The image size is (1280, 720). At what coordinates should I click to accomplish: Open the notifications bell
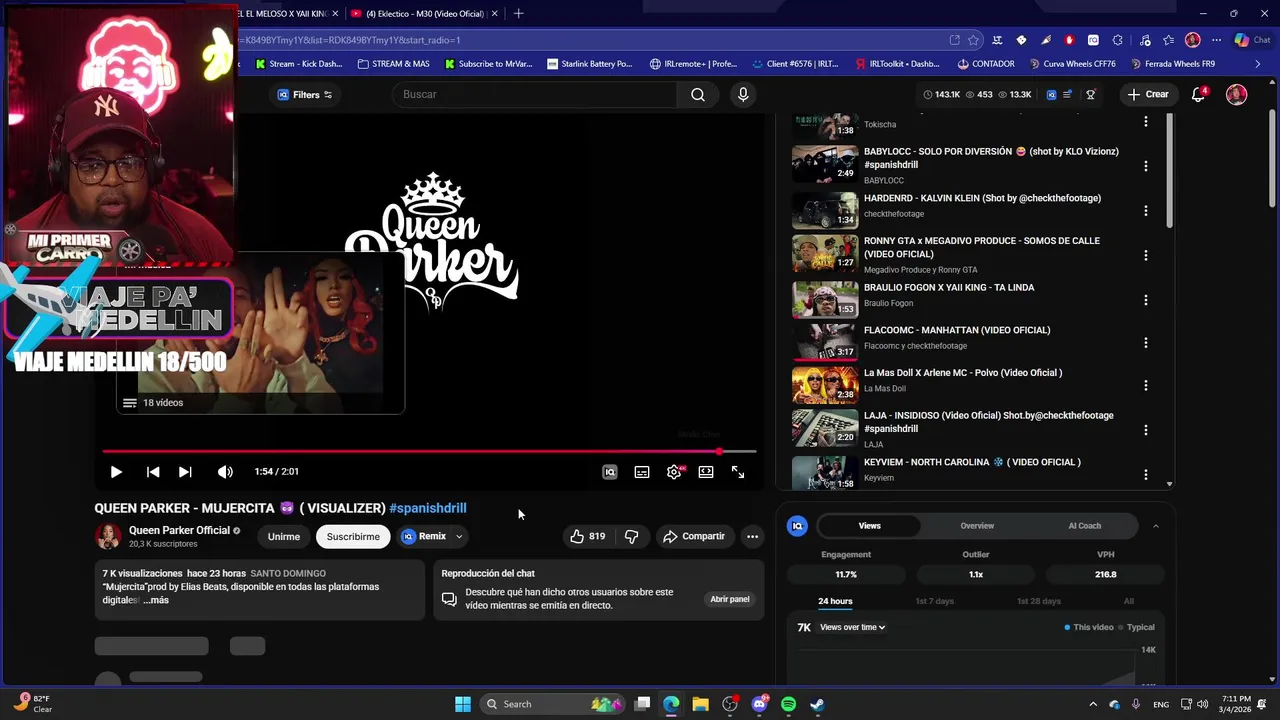(1198, 94)
